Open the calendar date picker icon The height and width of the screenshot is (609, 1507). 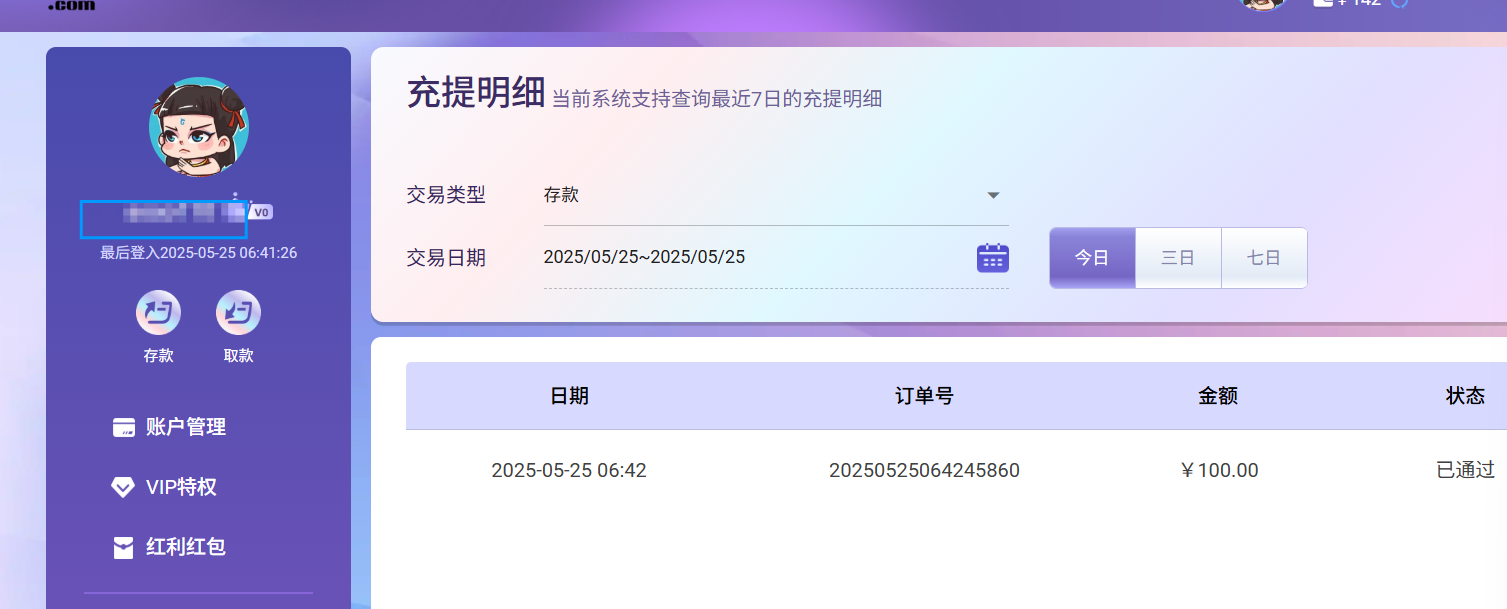(x=992, y=258)
